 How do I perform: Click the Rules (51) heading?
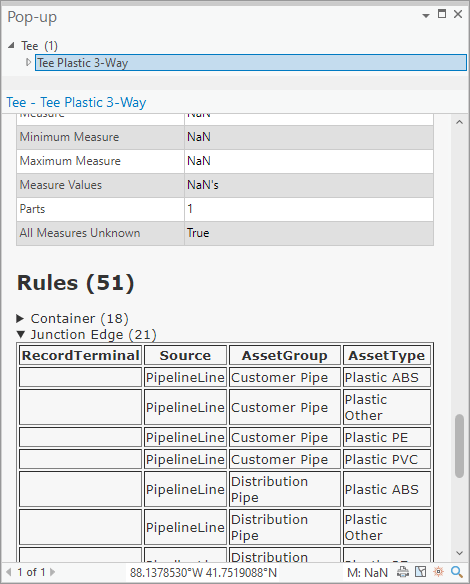pos(76,283)
